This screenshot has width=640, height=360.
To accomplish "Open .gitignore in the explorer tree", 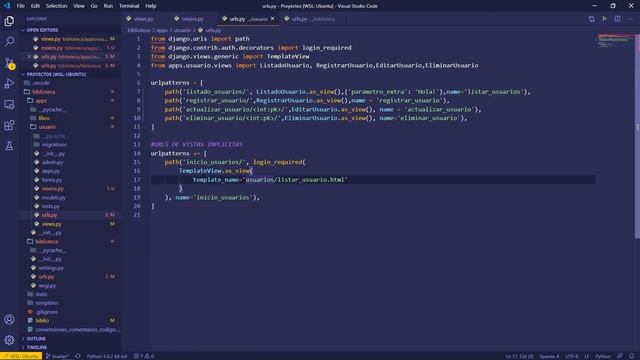I will (x=46, y=312).
